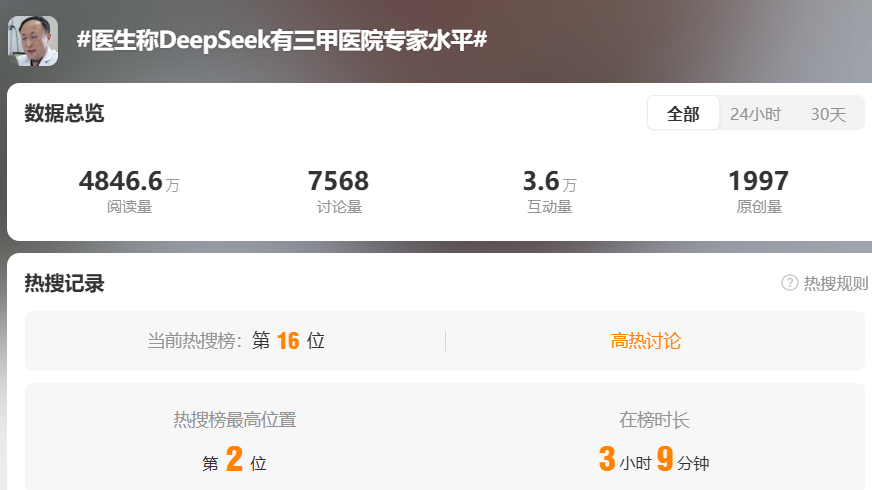The height and width of the screenshot is (490, 872).
Task: Click the 数据总览 section heading
Action: pyautogui.click(x=64, y=113)
